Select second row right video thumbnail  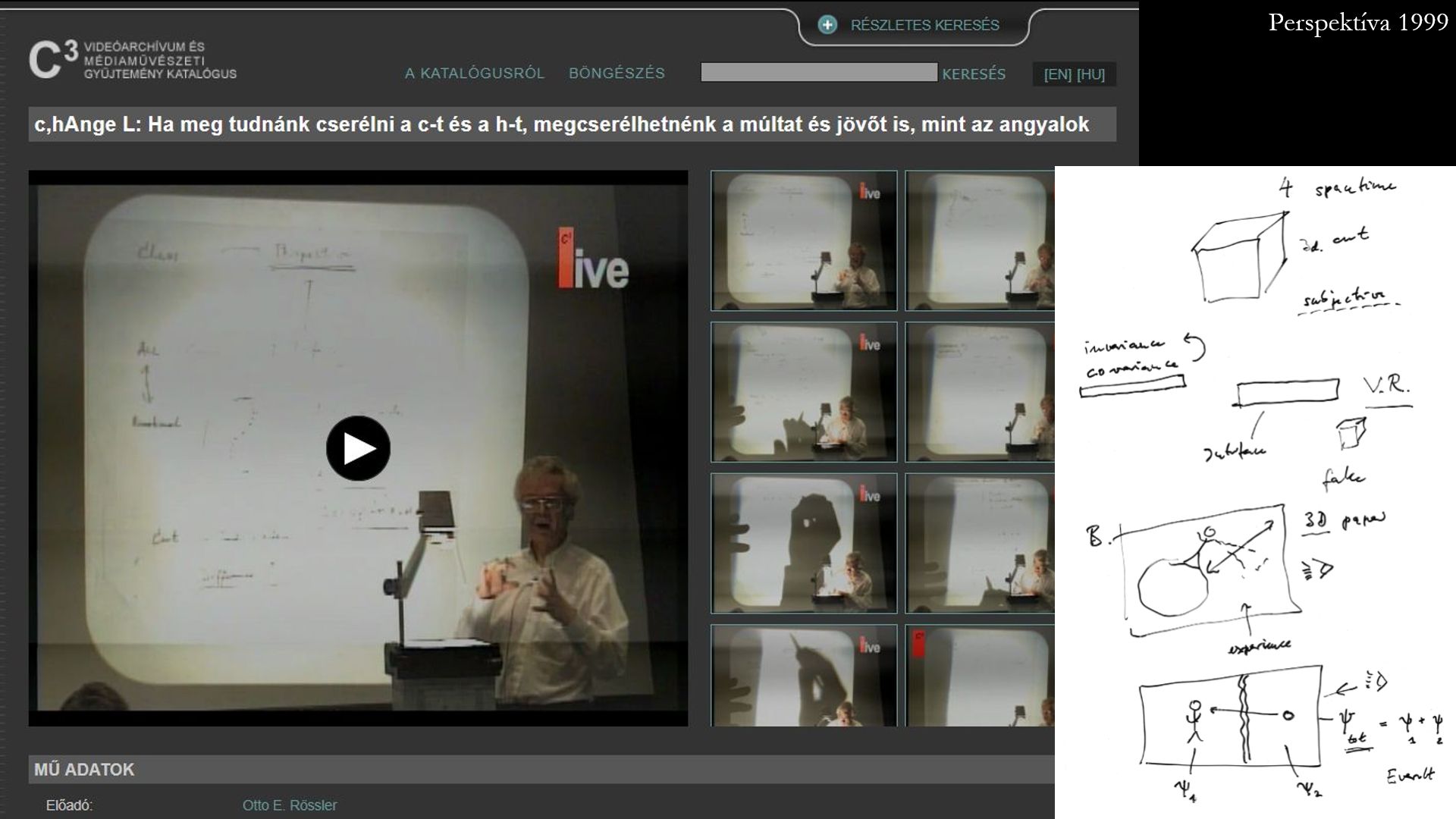click(980, 392)
